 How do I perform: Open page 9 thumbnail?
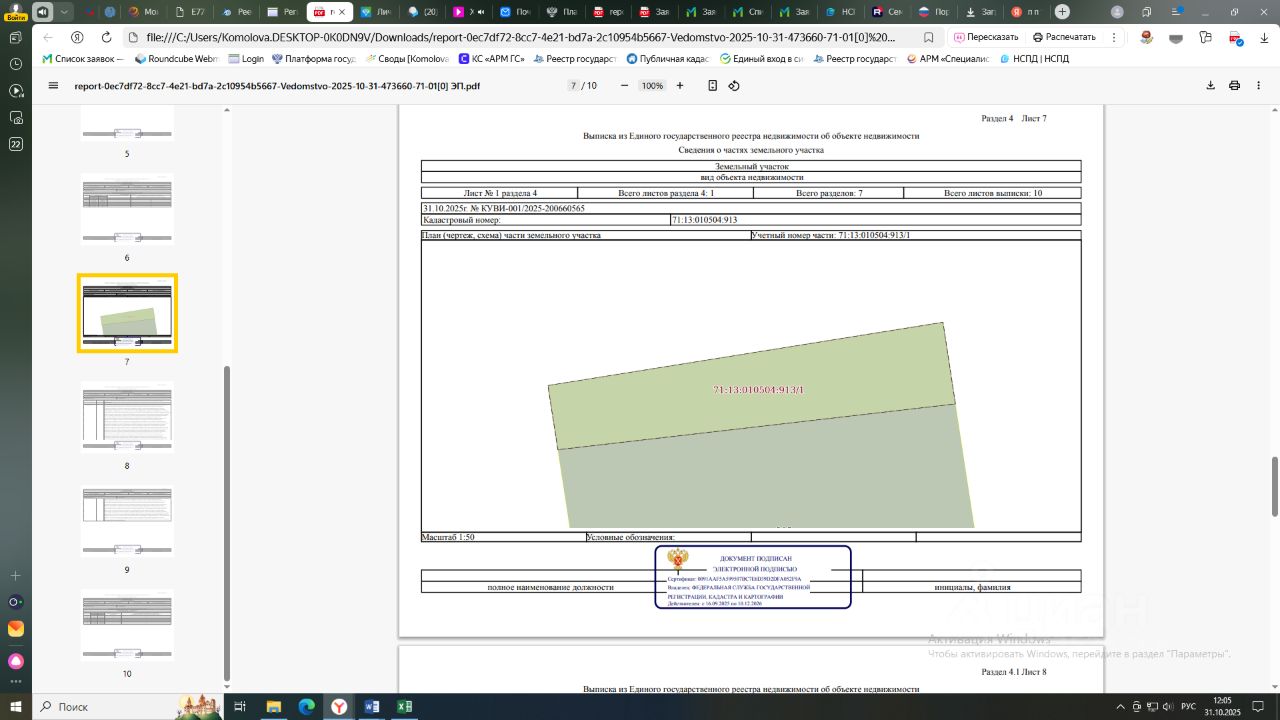[127, 521]
